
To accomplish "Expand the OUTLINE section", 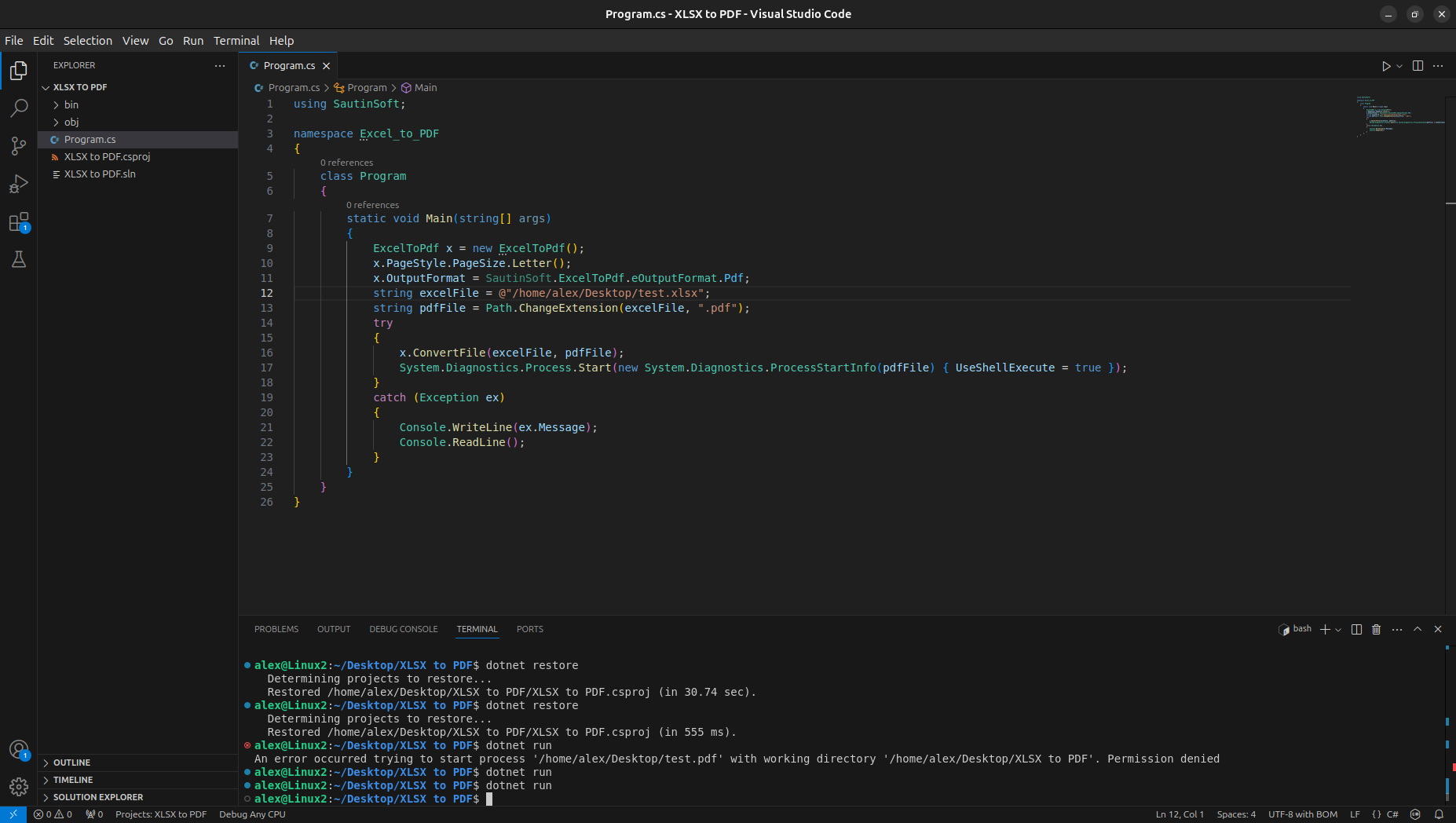I will [71, 763].
